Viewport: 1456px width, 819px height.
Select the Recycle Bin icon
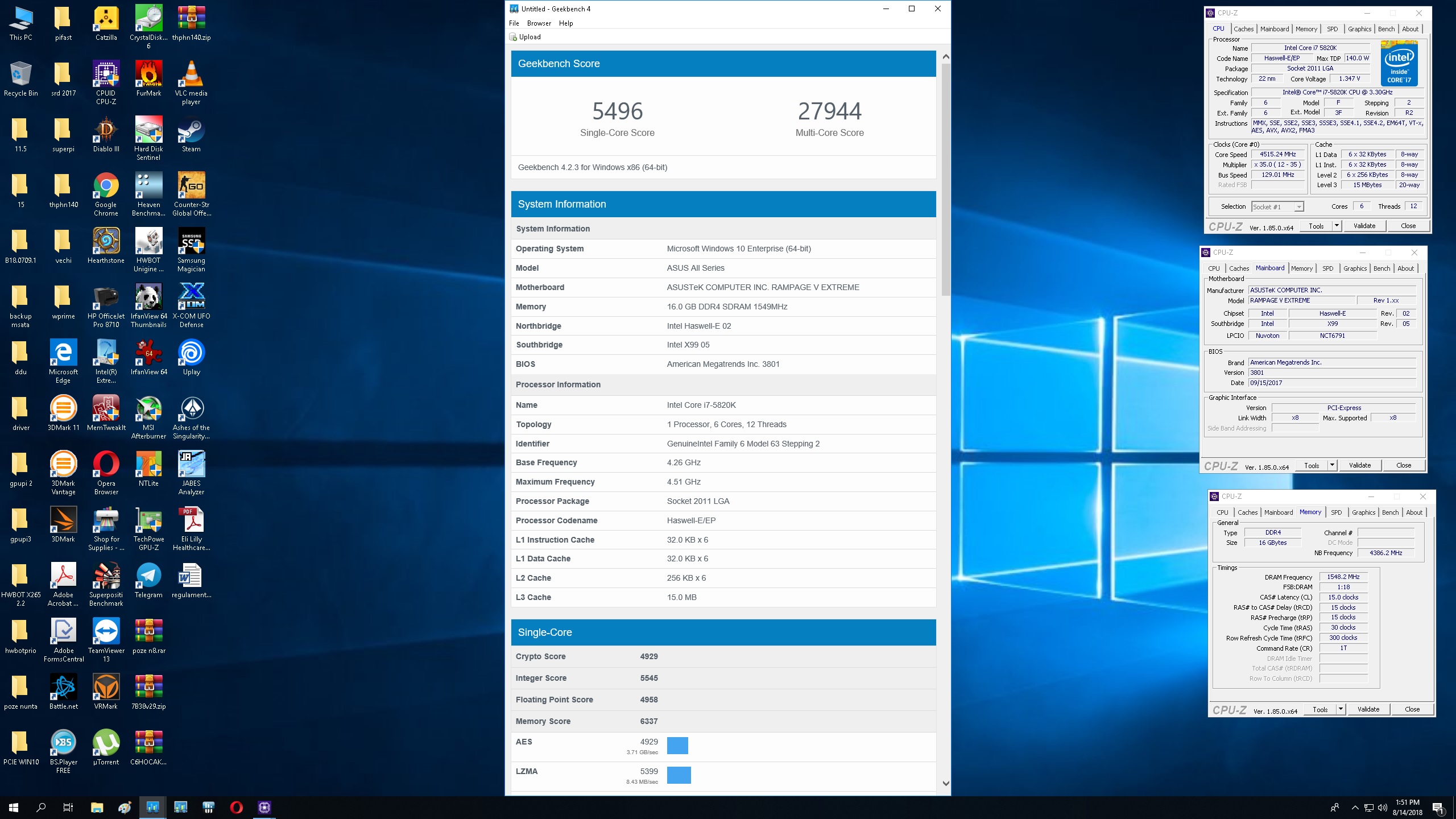[x=21, y=80]
